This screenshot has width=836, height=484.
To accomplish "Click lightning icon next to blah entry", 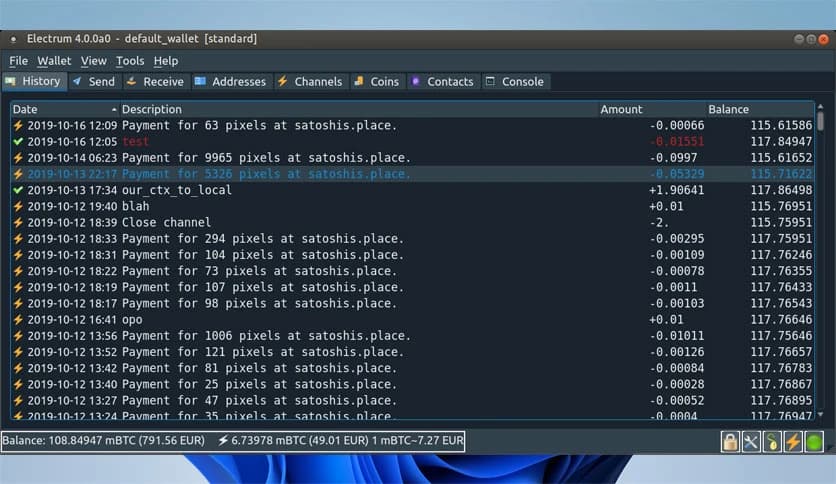I will coord(18,206).
